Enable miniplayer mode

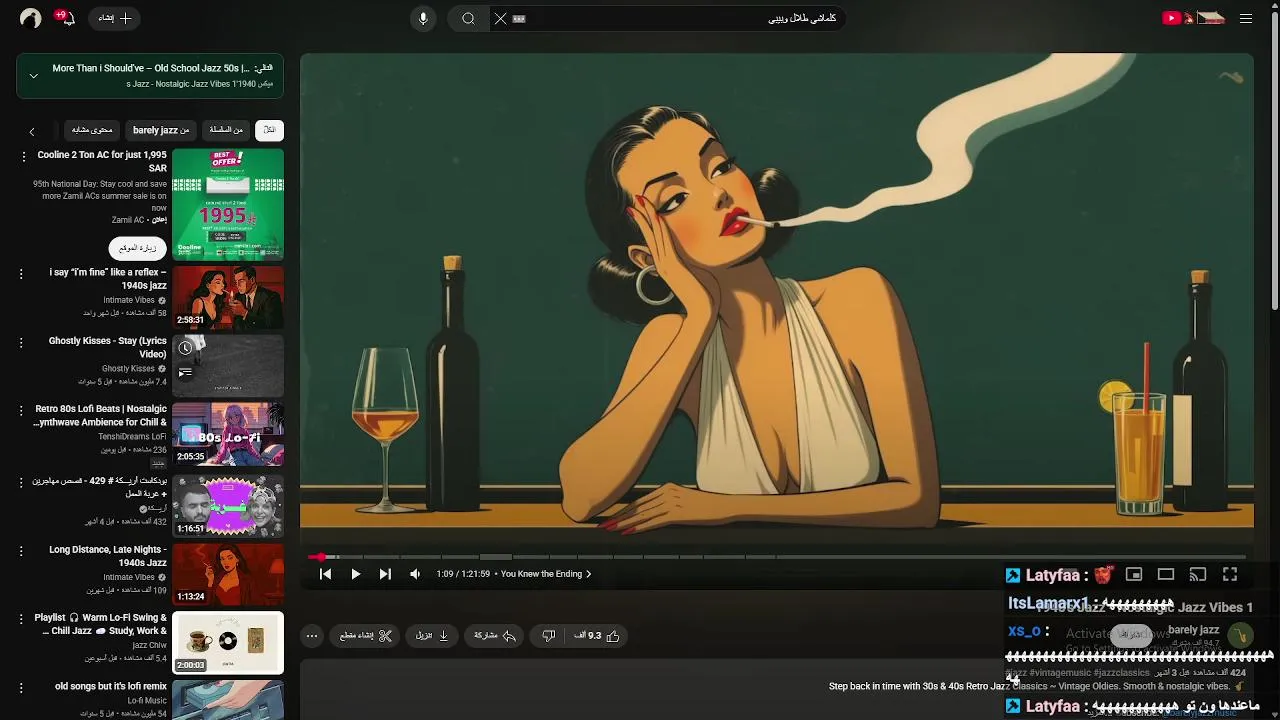pos(1134,574)
